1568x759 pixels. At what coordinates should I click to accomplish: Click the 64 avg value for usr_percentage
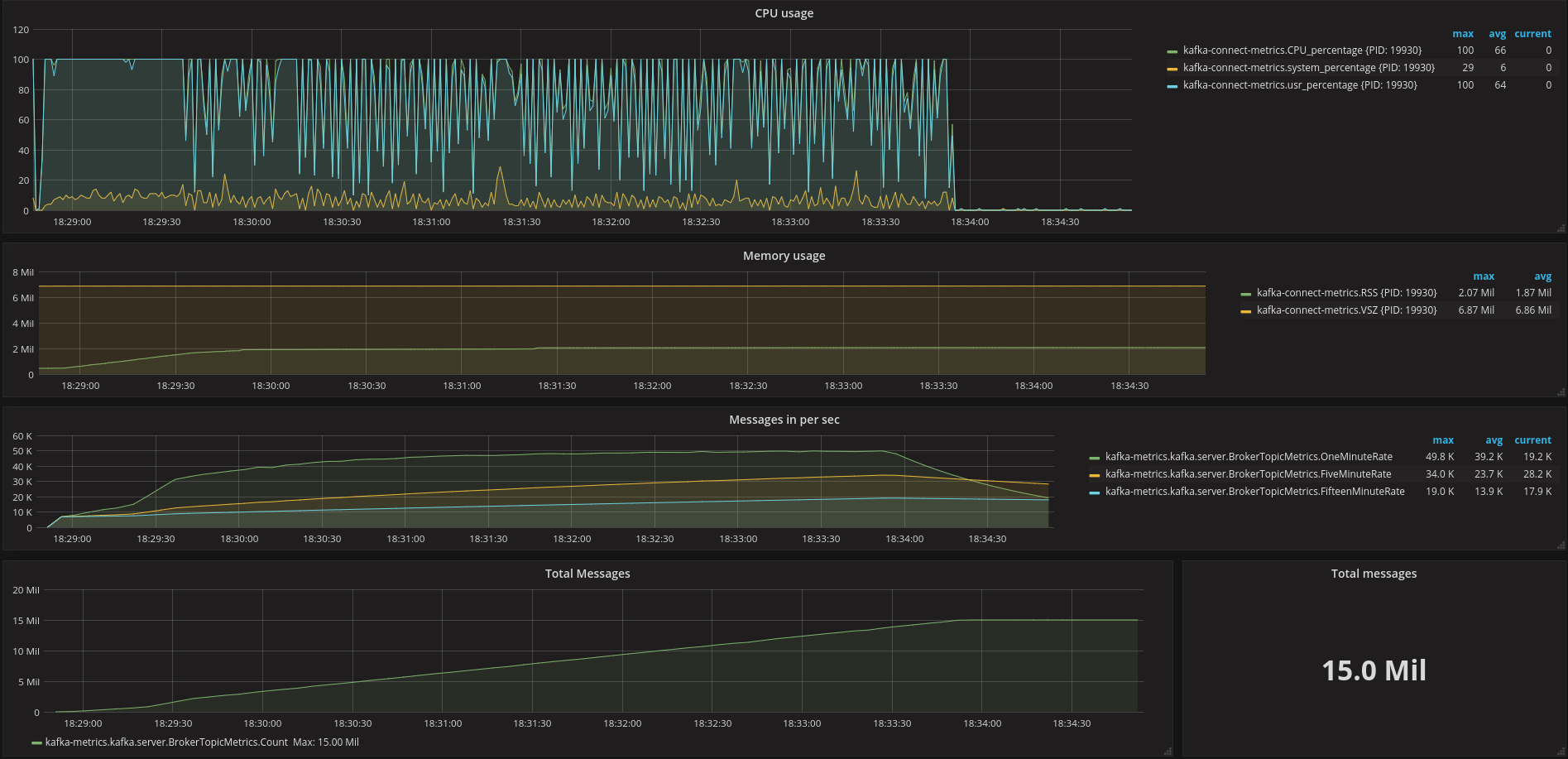(x=1500, y=85)
